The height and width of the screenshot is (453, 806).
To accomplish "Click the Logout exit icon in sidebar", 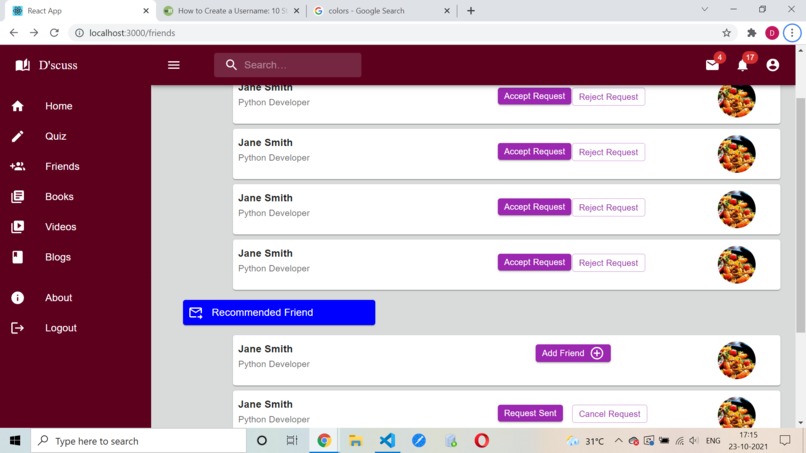I will tap(17, 328).
